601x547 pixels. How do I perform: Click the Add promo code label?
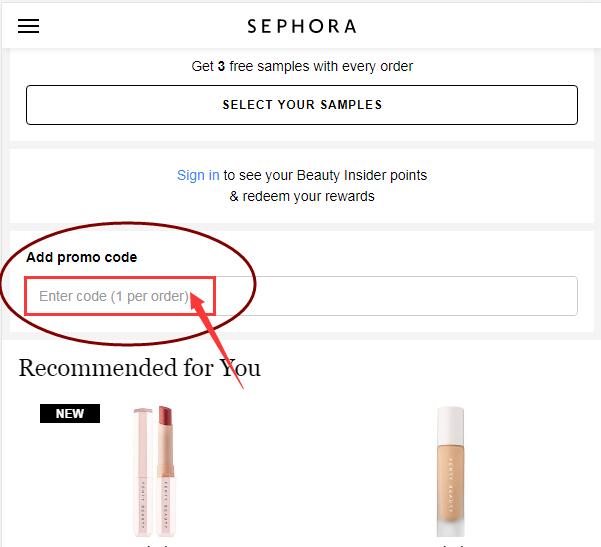[x=81, y=257]
